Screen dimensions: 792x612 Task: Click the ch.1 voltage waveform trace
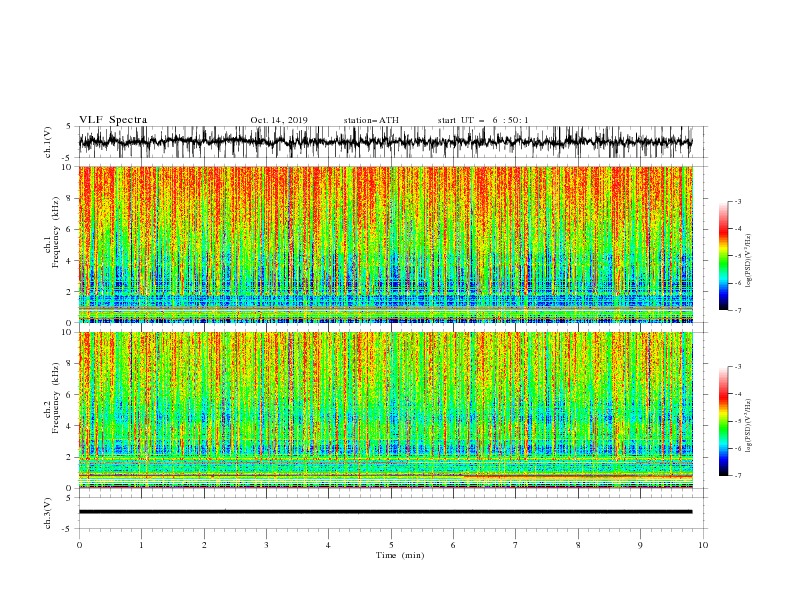coord(386,142)
